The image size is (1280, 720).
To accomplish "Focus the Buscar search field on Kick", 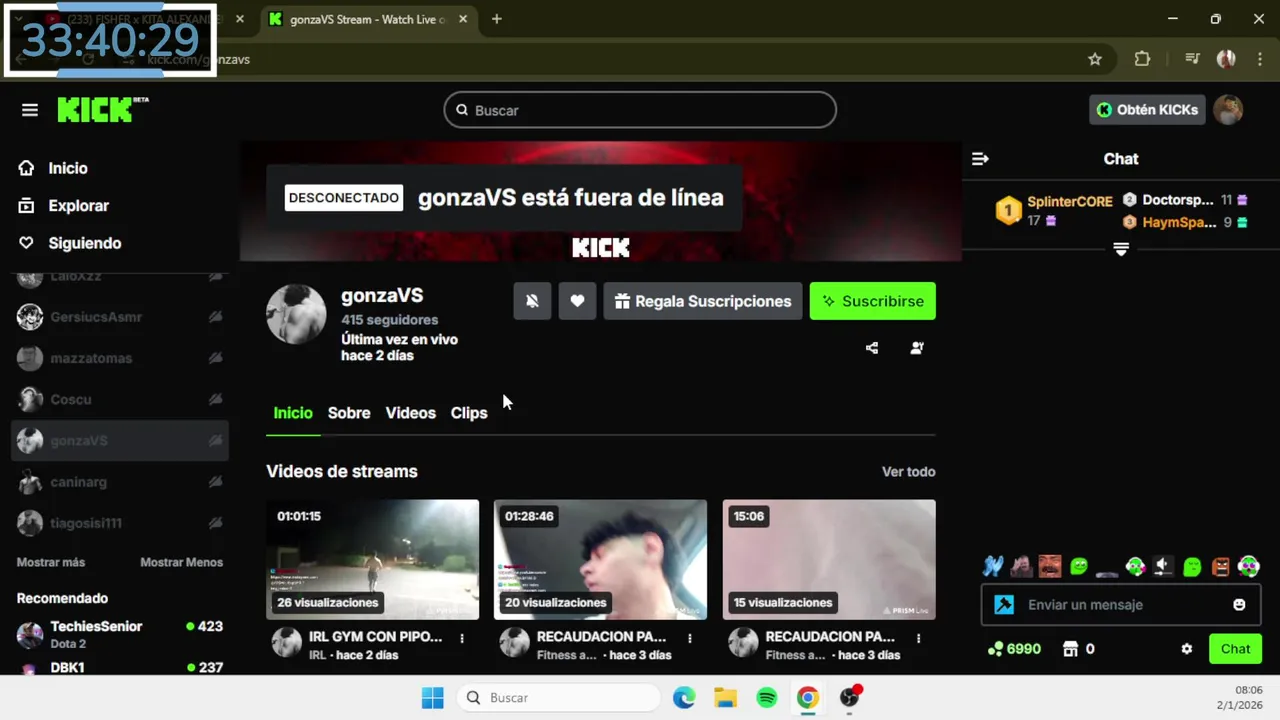I will [640, 110].
